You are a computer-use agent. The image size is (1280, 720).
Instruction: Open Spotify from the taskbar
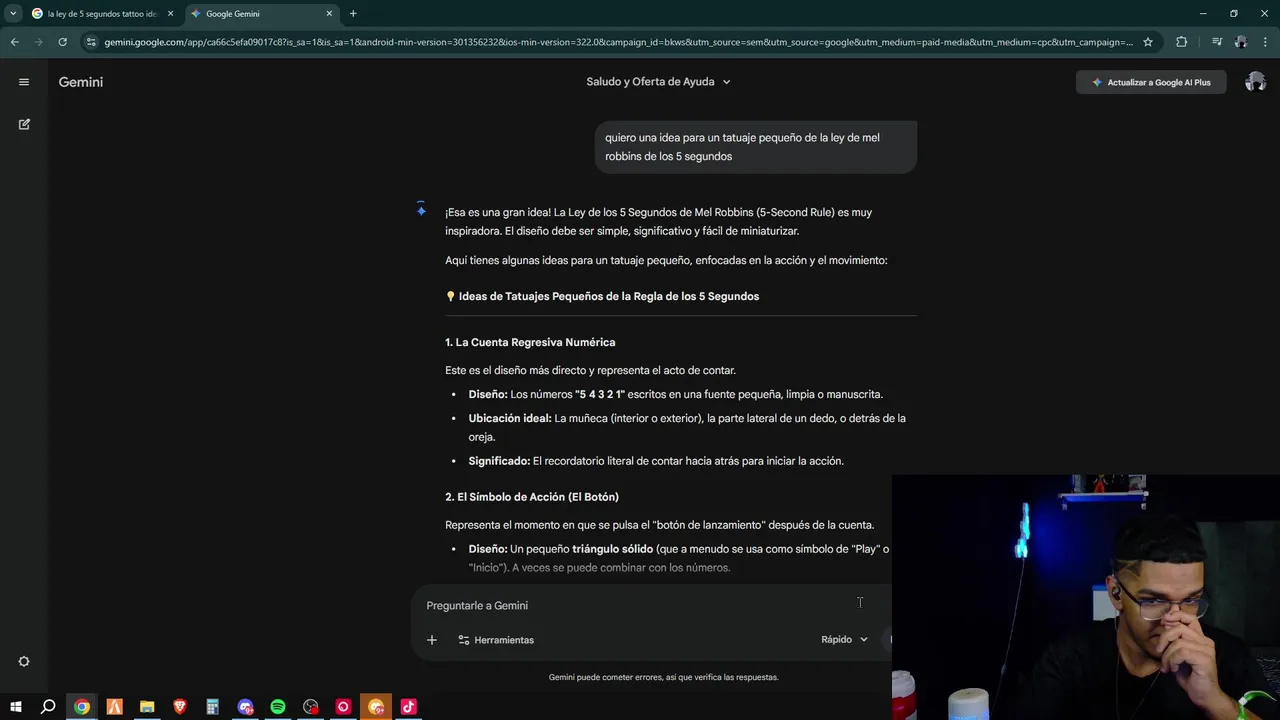278,707
